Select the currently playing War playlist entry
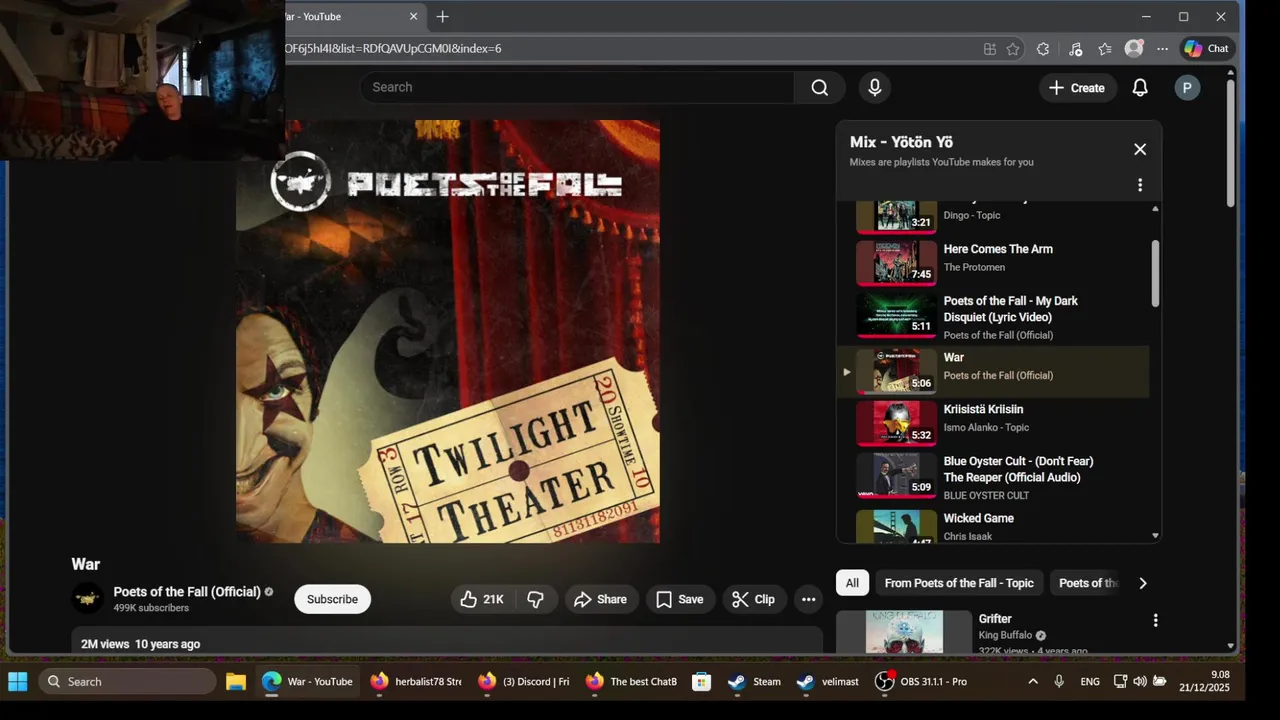This screenshot has width=1280, height=720. click(994, 371)
